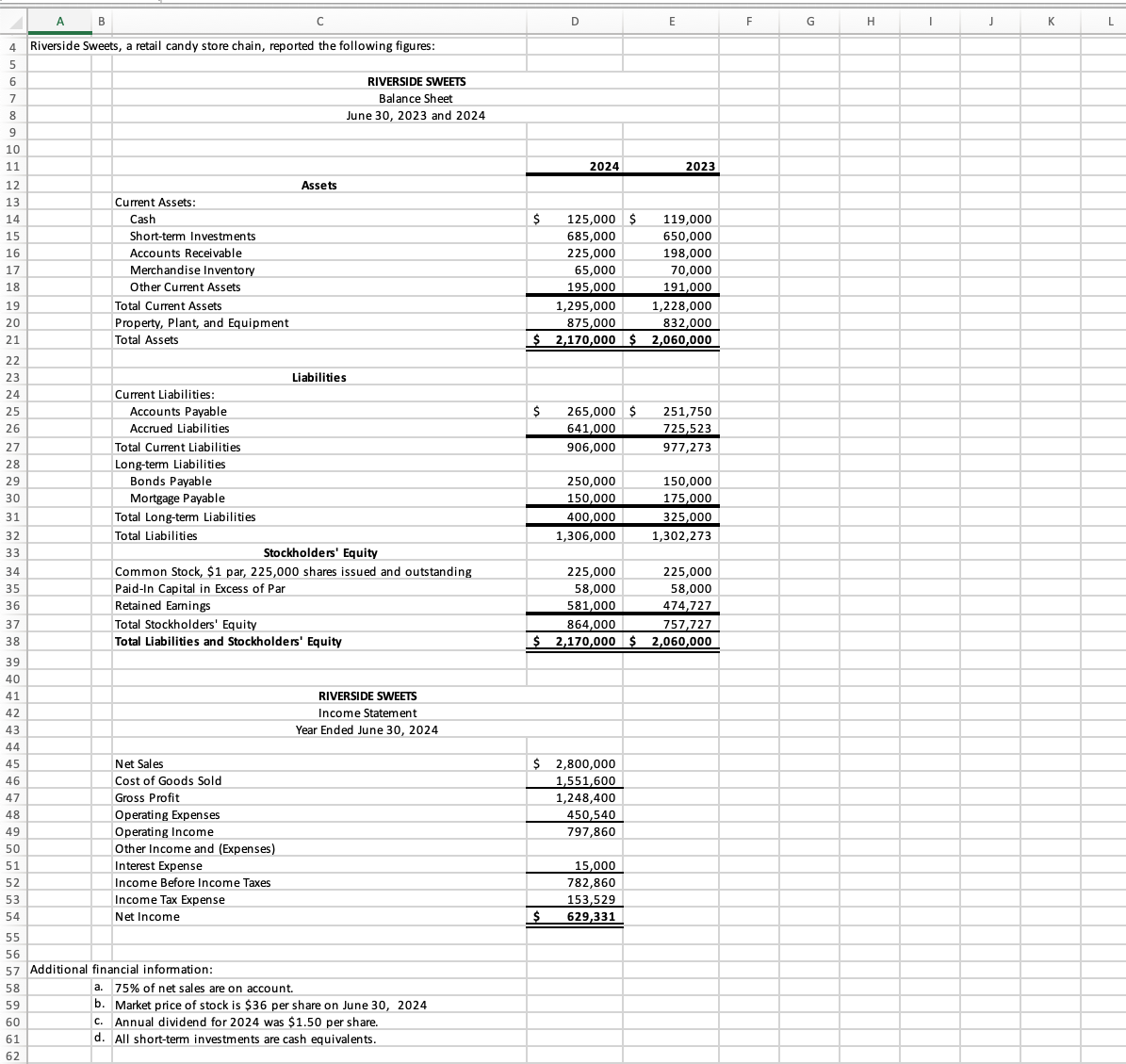Image resolution: width=1126 pixels, height=1064 pixels.
Task: Click the Total Assets value of 2,170,000
Action: tap(575, 339)
